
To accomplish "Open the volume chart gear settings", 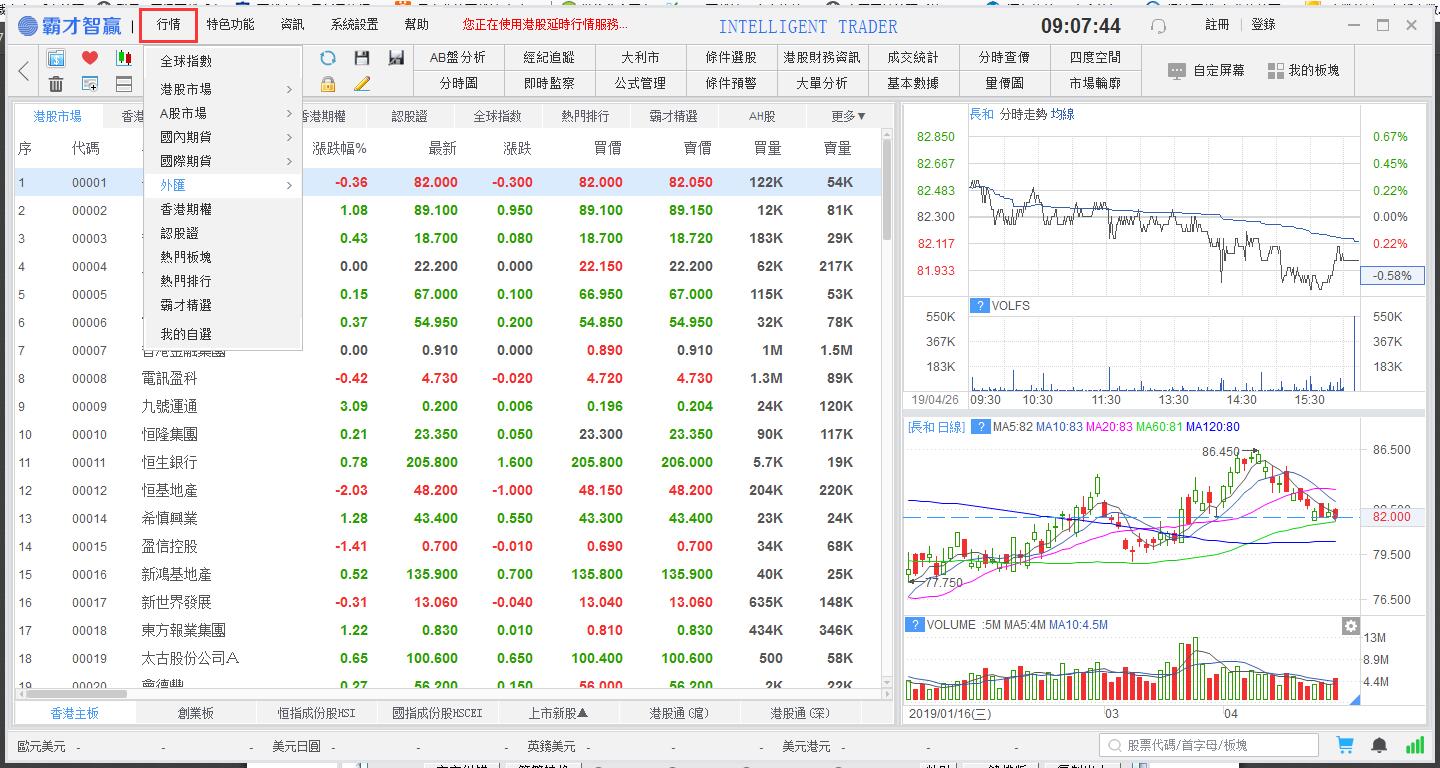I will coord(1350,626).
